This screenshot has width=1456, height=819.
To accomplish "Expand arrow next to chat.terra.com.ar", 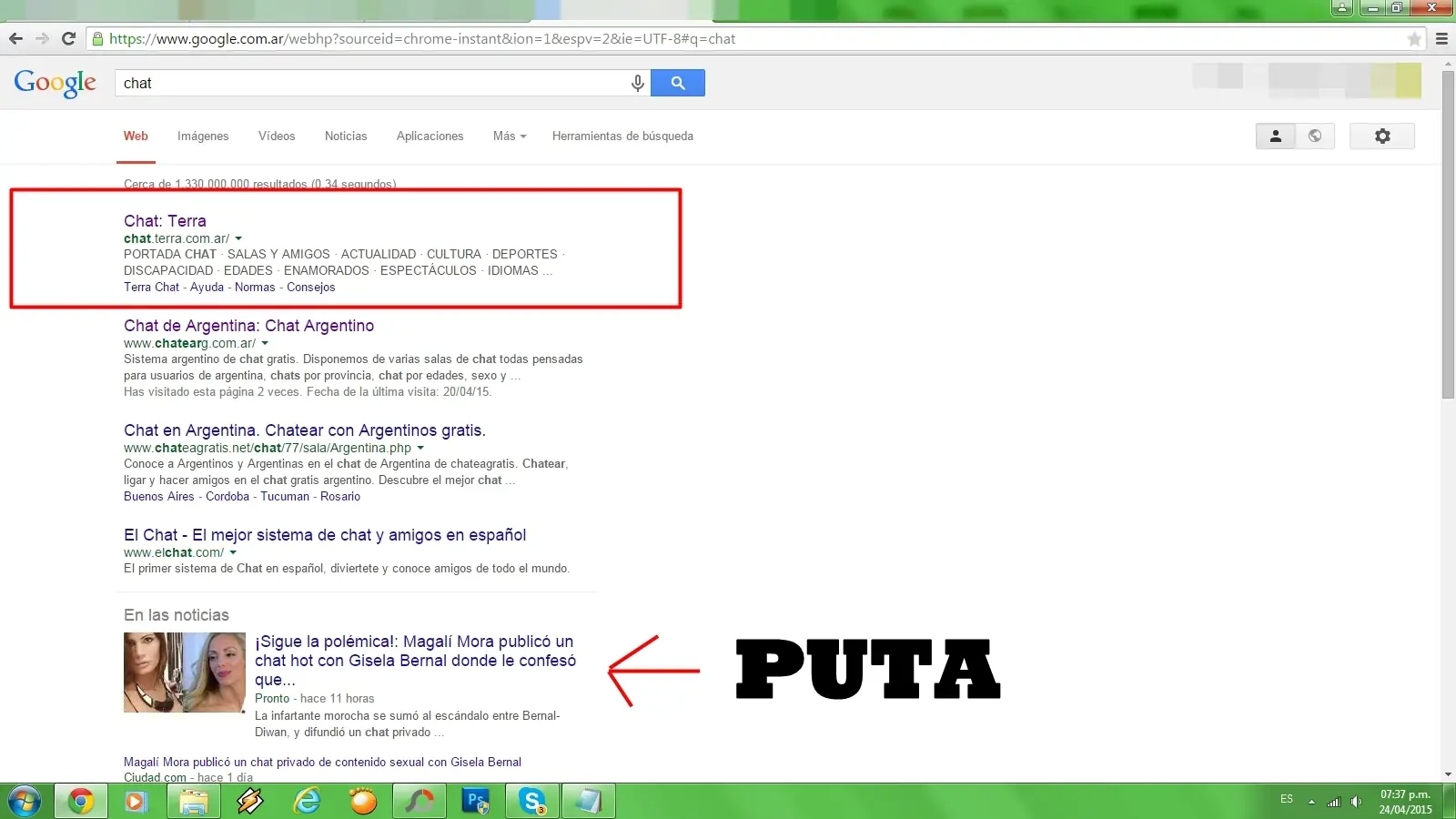I will coord(238,239).
